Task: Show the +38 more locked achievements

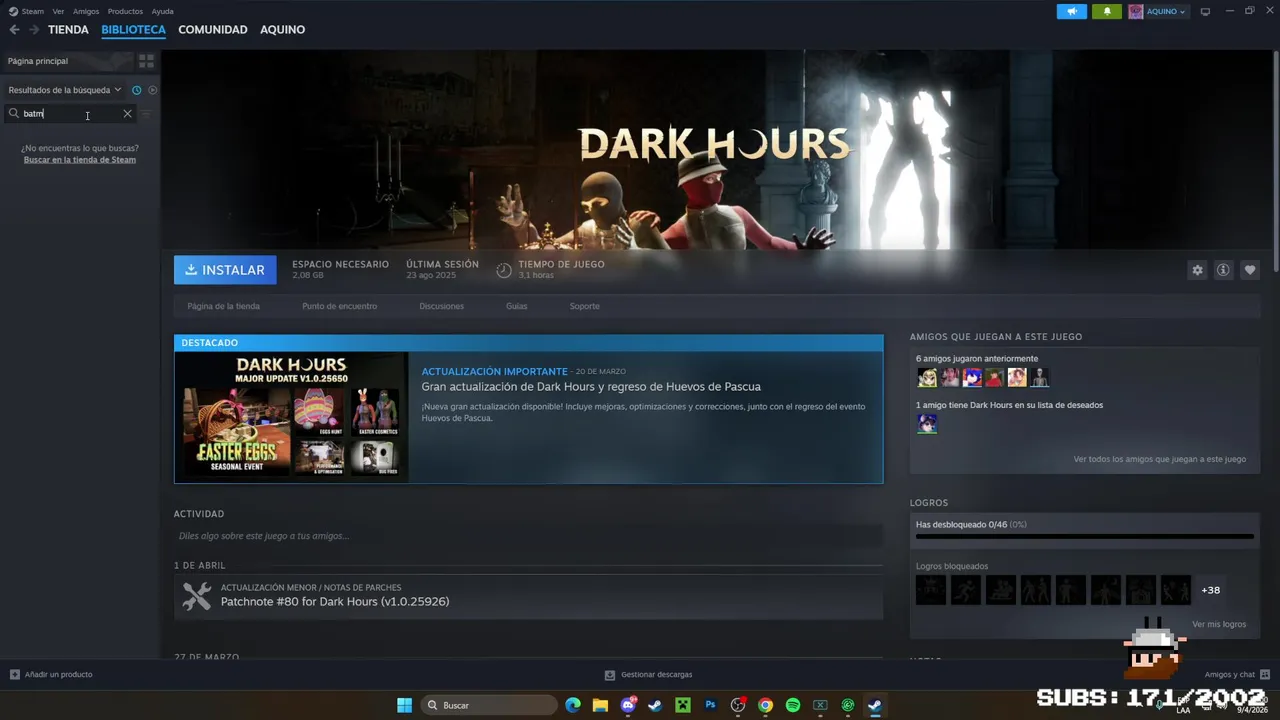Action: coord(1210,590)
